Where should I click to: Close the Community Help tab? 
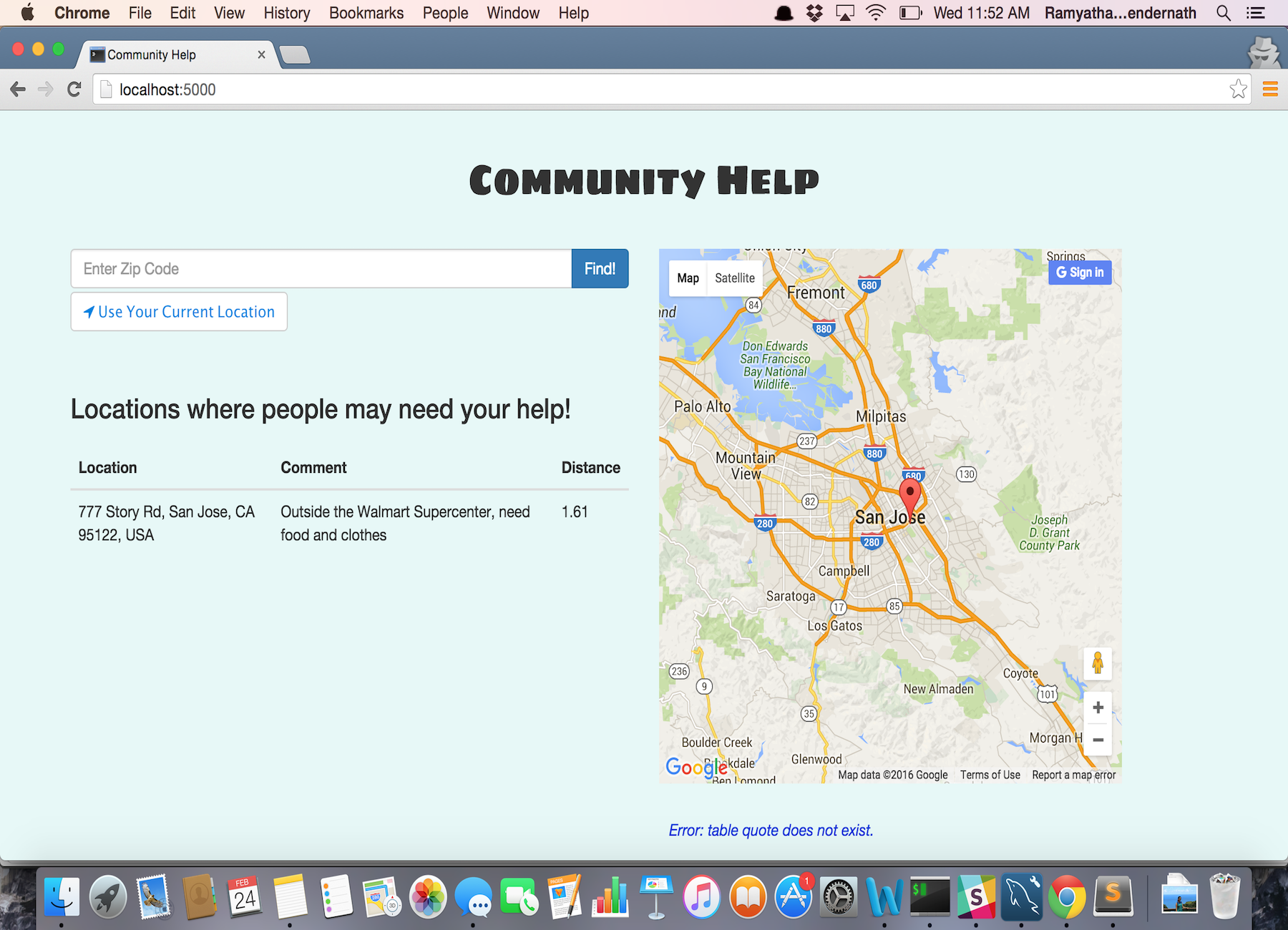(x=261, y=54)
